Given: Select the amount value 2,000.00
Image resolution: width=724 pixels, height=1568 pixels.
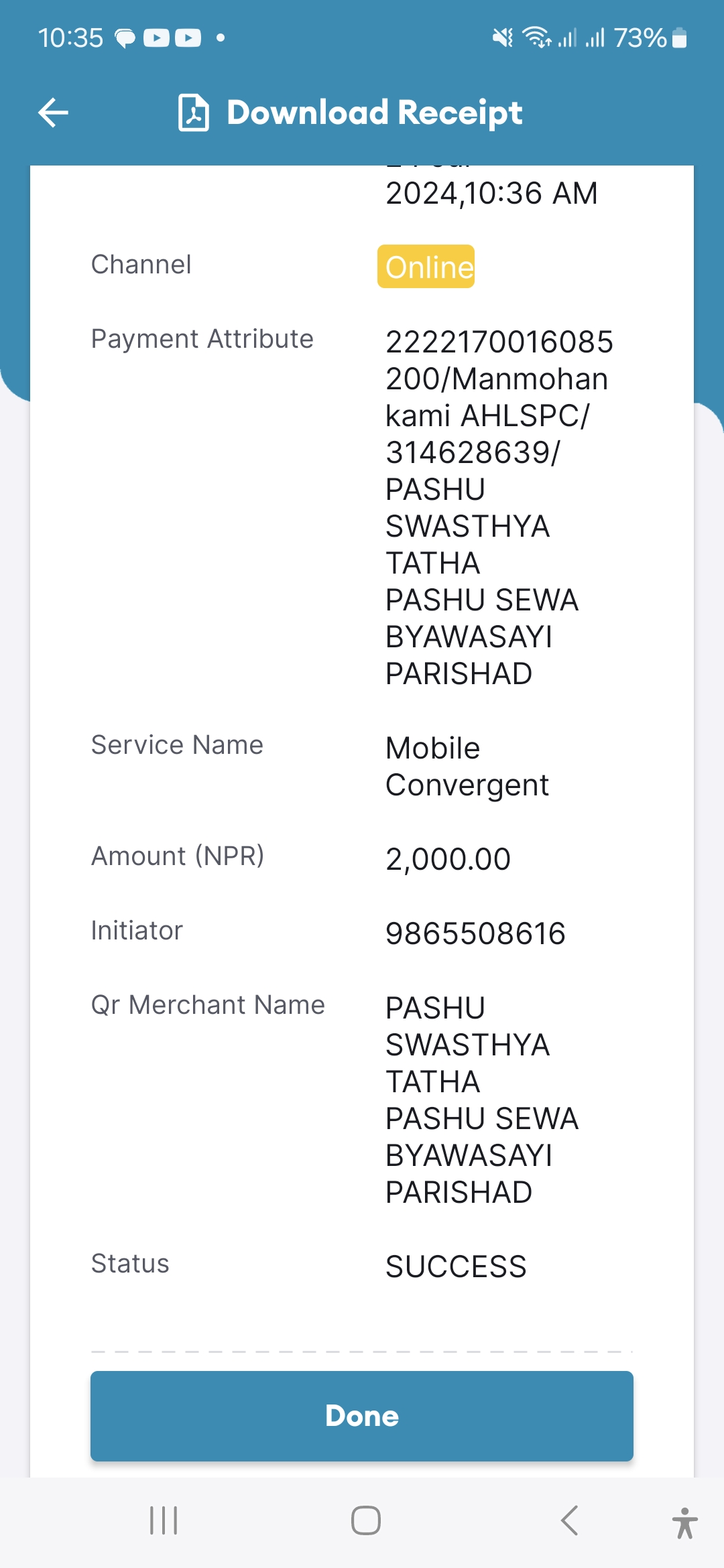Looking at the screenshot, I should click(x=448, y=859).
